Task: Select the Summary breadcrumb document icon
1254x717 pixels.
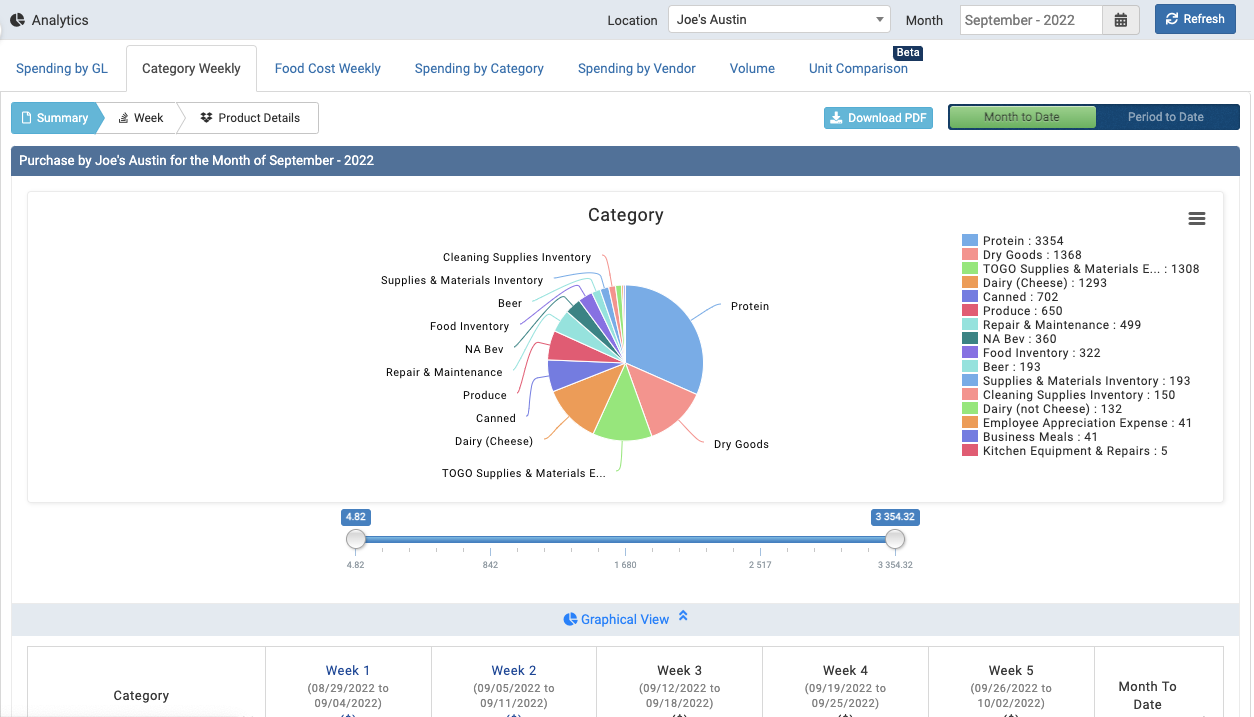Action: click(25, 117)
